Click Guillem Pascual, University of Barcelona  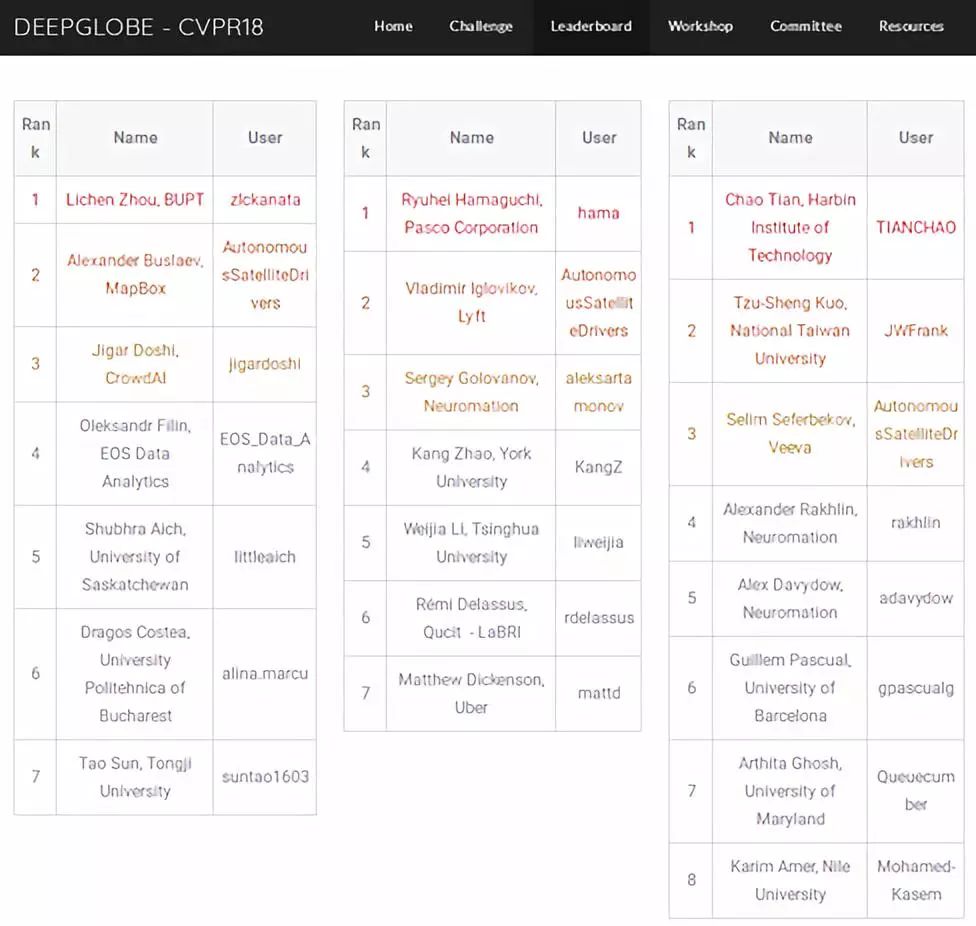[790, 688]
